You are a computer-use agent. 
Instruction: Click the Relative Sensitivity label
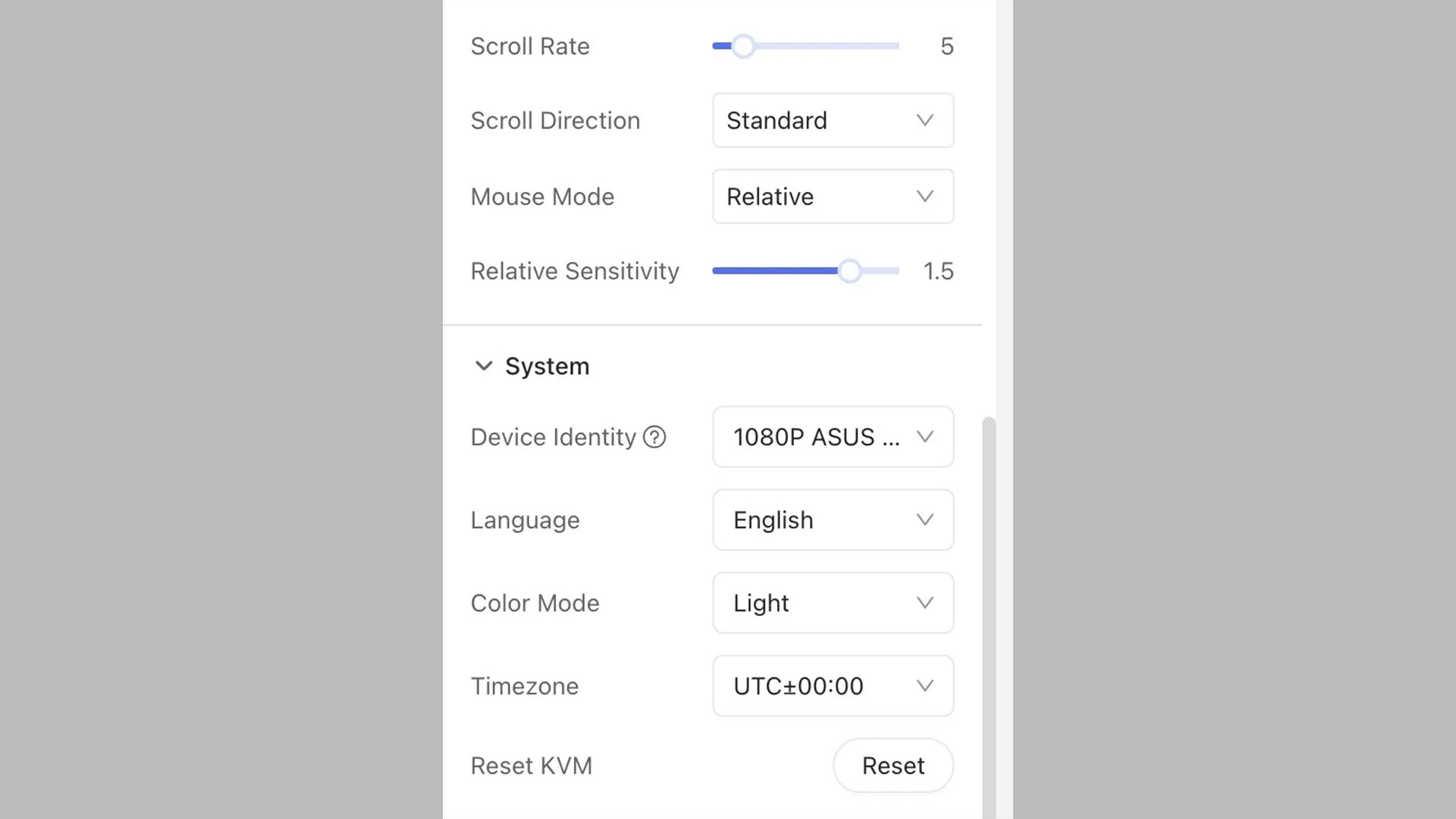[574, 271]
